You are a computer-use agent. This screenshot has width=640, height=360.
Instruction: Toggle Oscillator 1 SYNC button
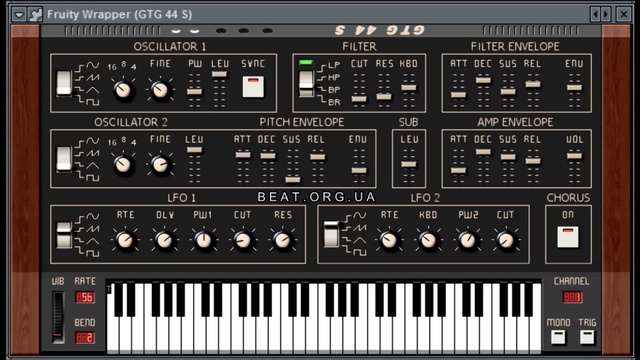click(x=253, y=87)
